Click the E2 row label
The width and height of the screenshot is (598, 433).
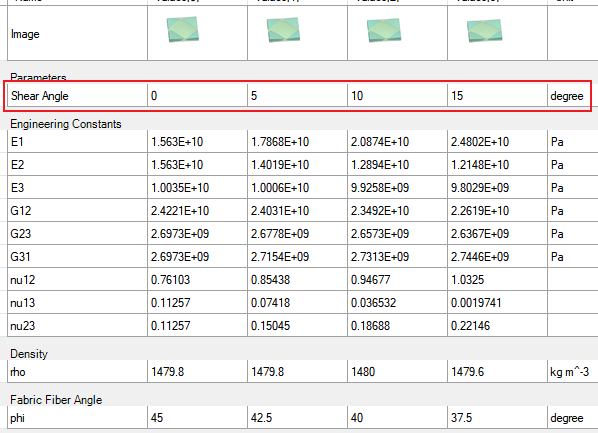coord(18,165)
